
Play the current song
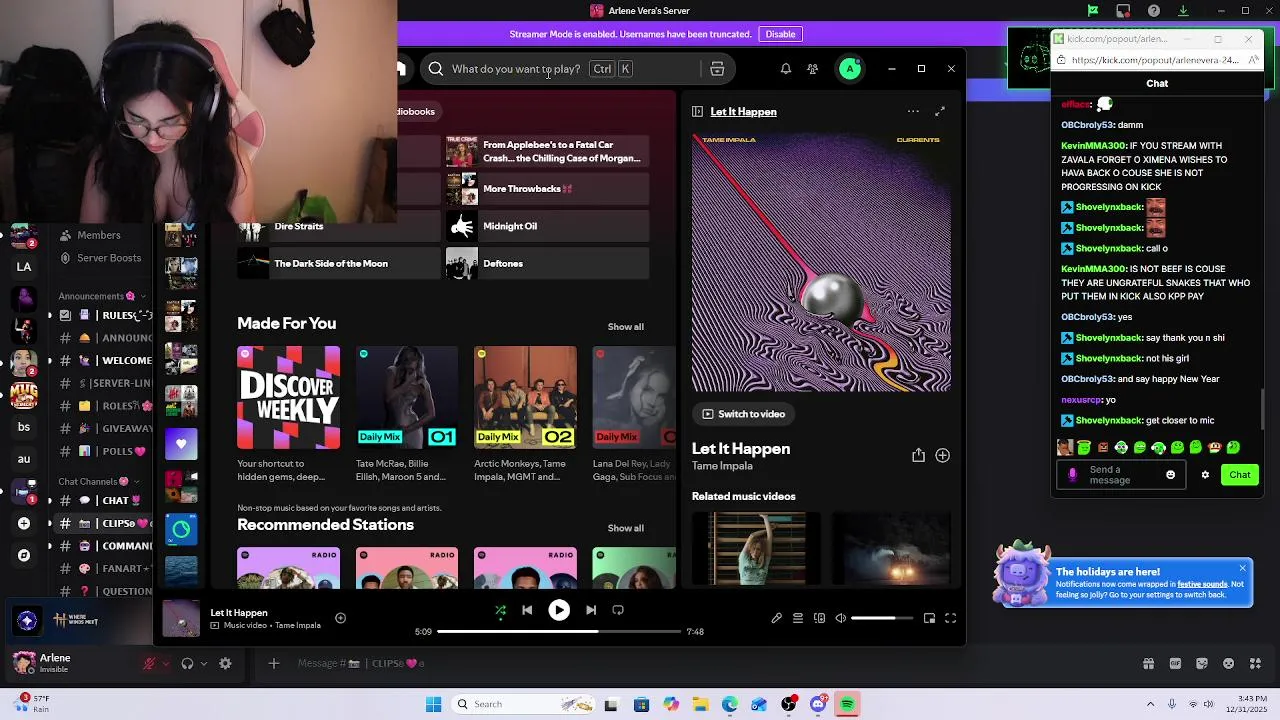[x=559, y=610]
